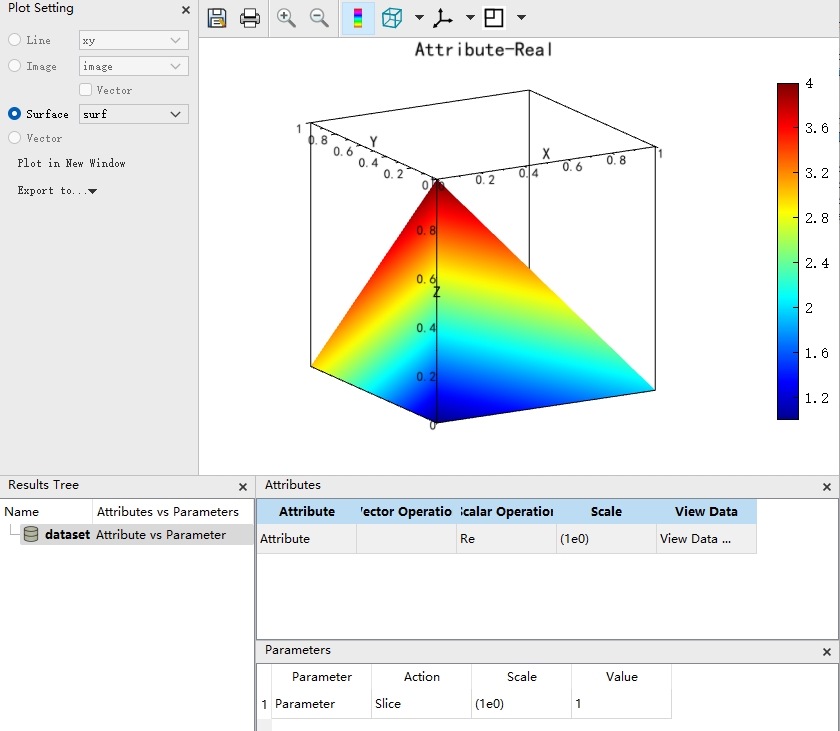Viewport: 840px width, 731px height.
Task: Click the Parameters 'Scale' column header
Action: point(521,677)
